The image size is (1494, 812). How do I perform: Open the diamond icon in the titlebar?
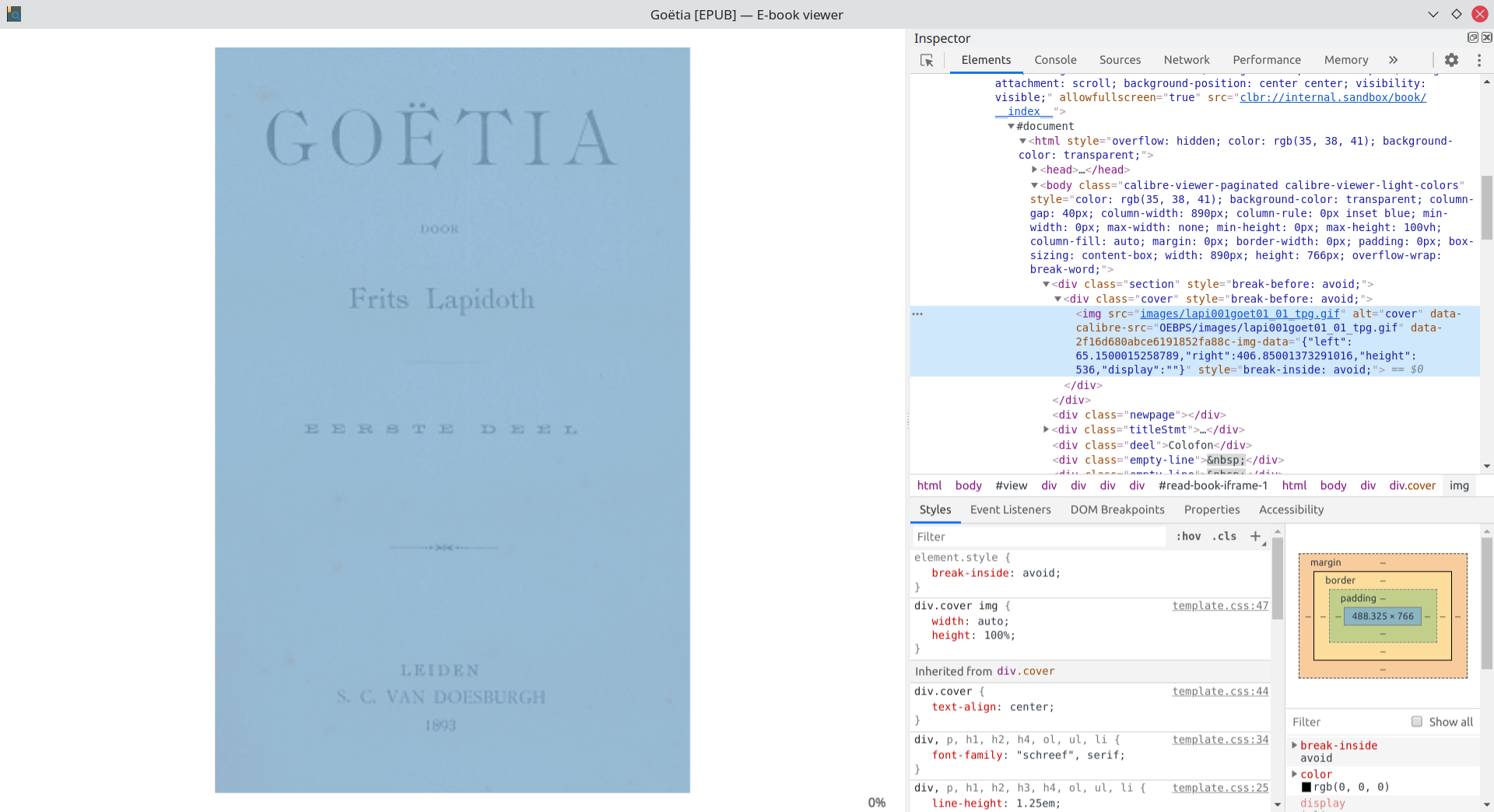pyautogui.click(x=1455, y=14)
